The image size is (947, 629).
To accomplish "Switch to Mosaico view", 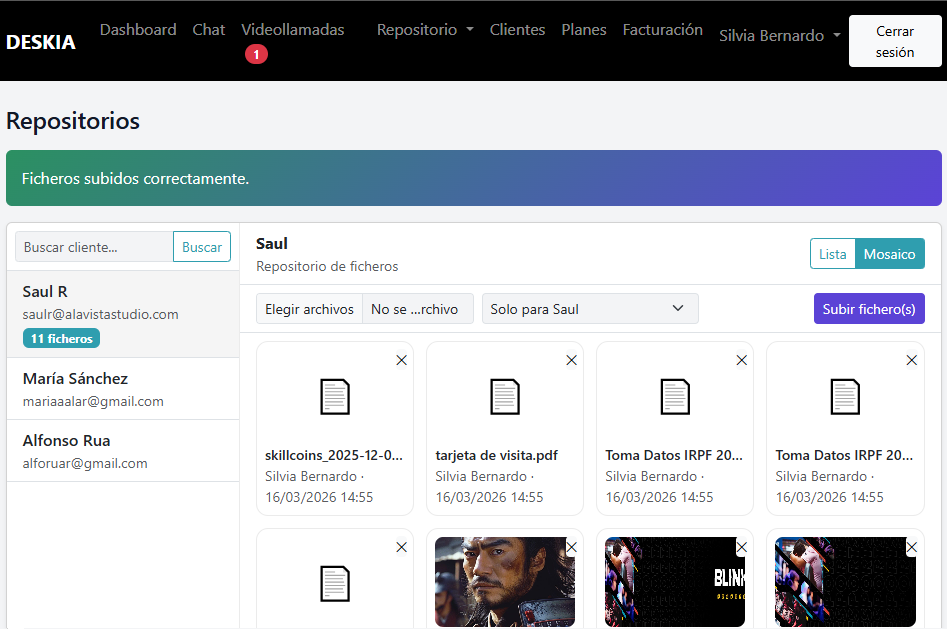I will tap(889, 254).
